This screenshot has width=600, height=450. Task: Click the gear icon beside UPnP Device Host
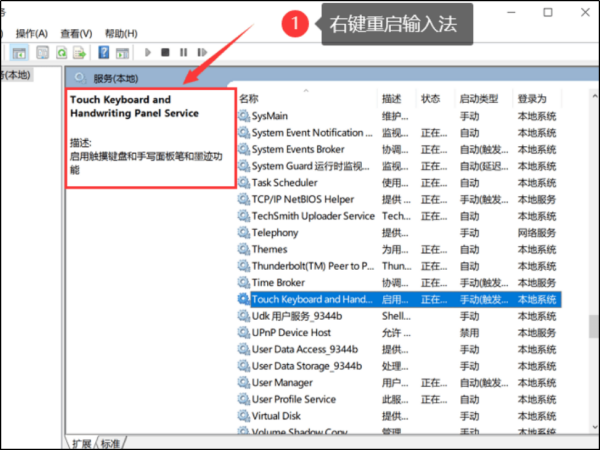pos(243,332)
